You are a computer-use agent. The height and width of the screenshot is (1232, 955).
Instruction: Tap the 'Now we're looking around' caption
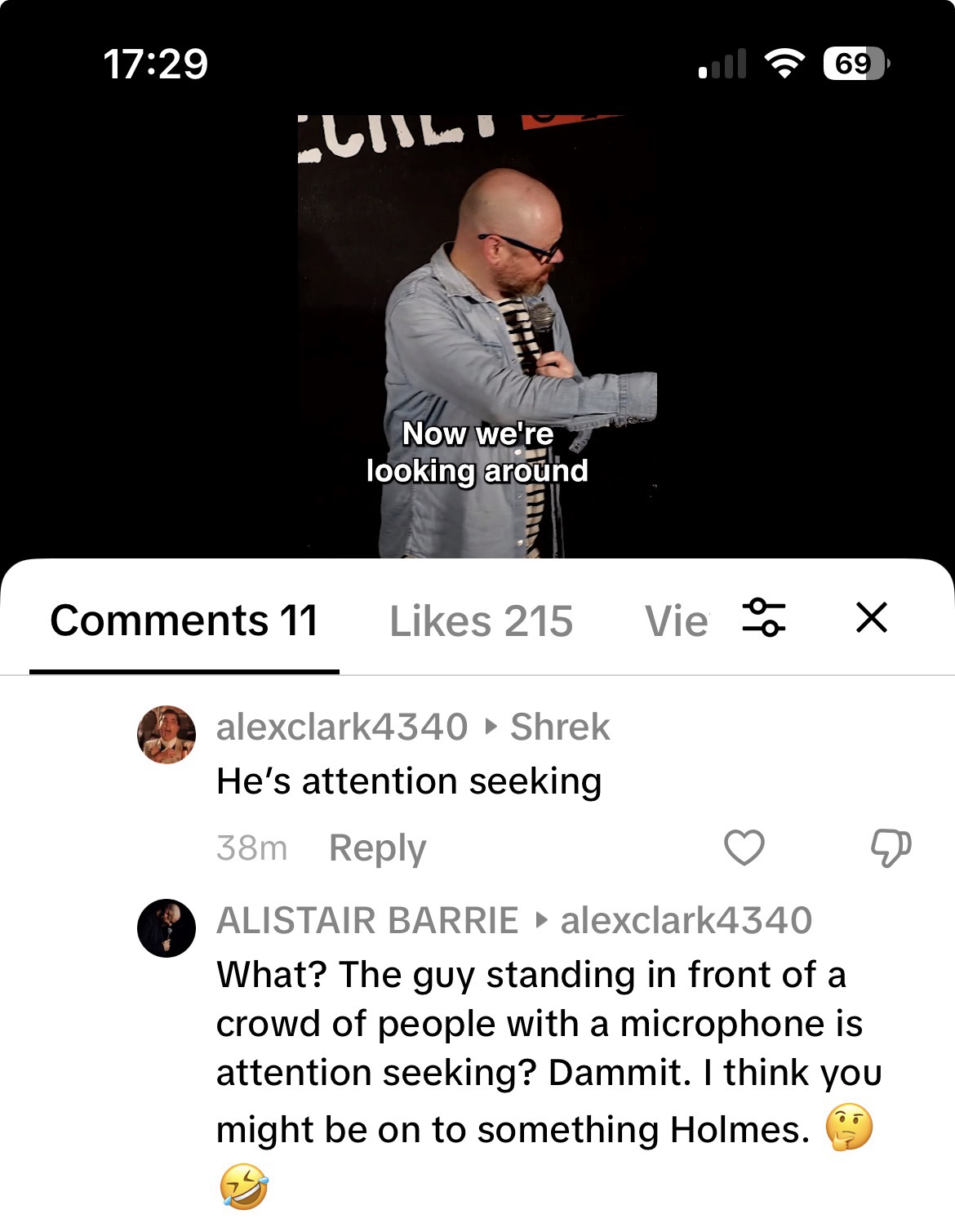pyautogui.click(x=477, y=452)
